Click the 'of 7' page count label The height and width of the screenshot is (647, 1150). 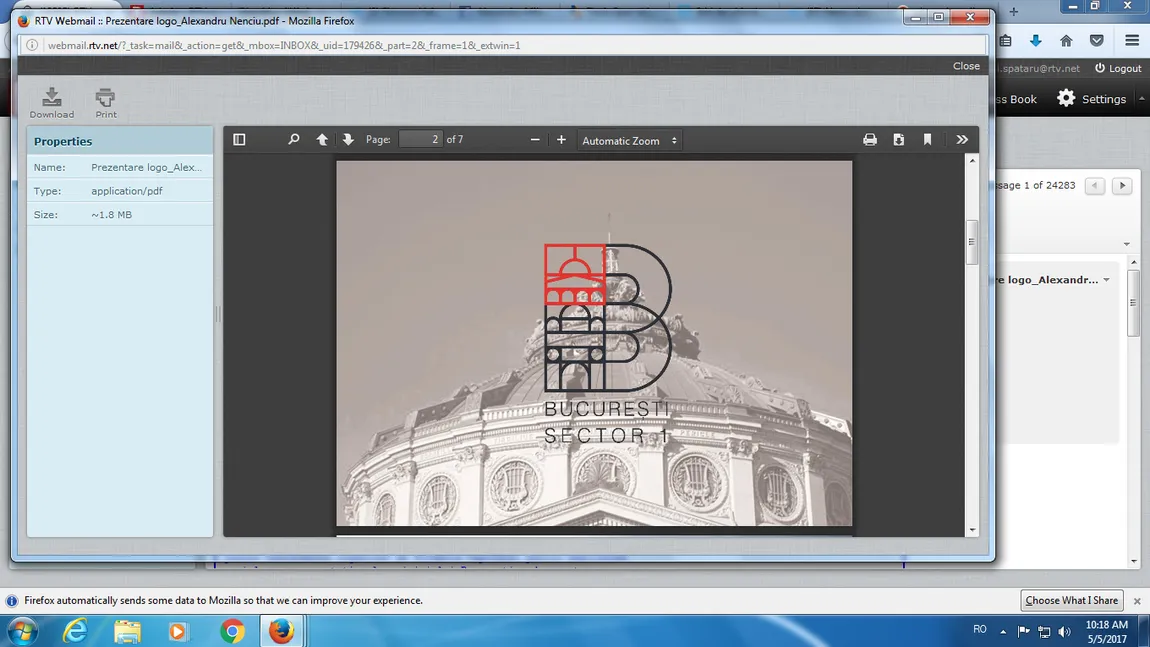tap(455, 139)
